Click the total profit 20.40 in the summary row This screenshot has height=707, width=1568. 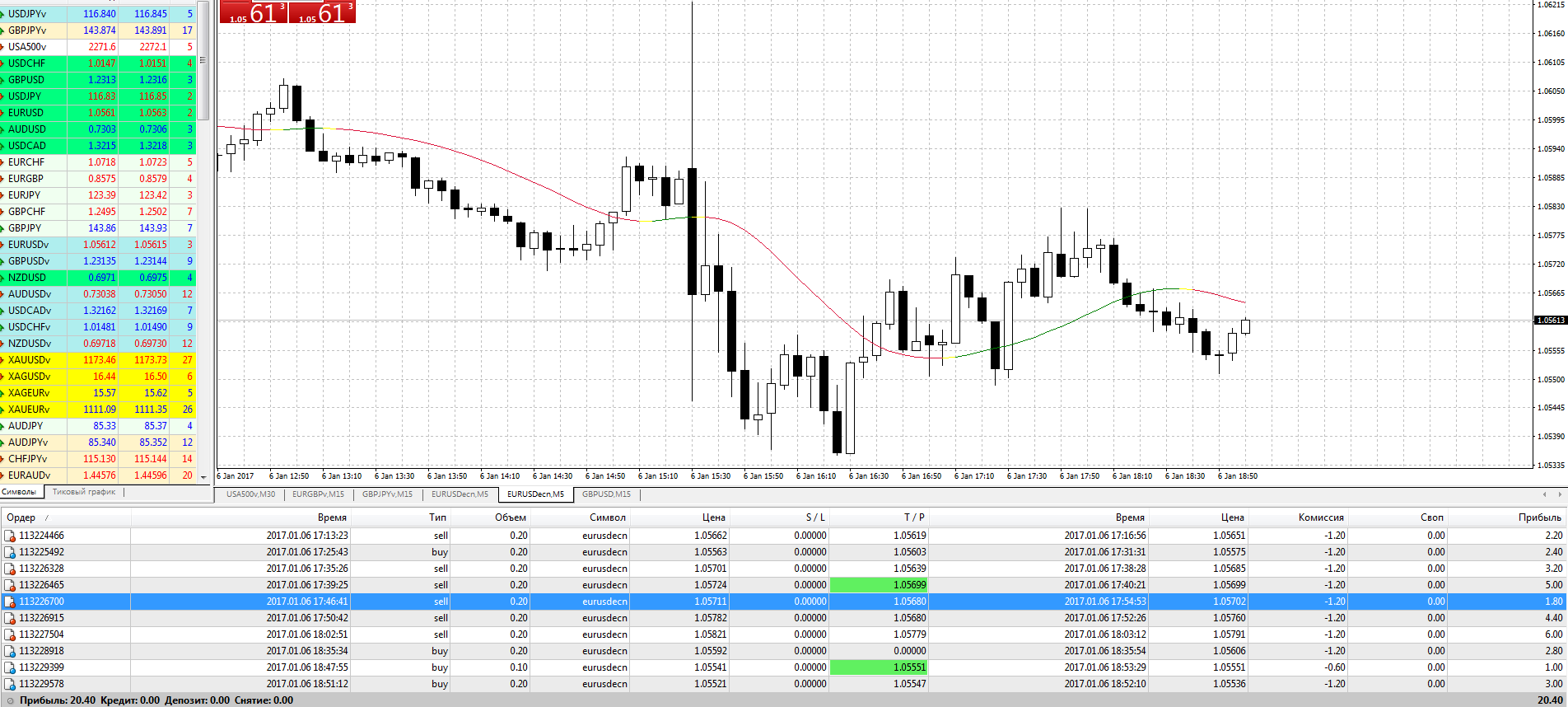click(1550, 700)
